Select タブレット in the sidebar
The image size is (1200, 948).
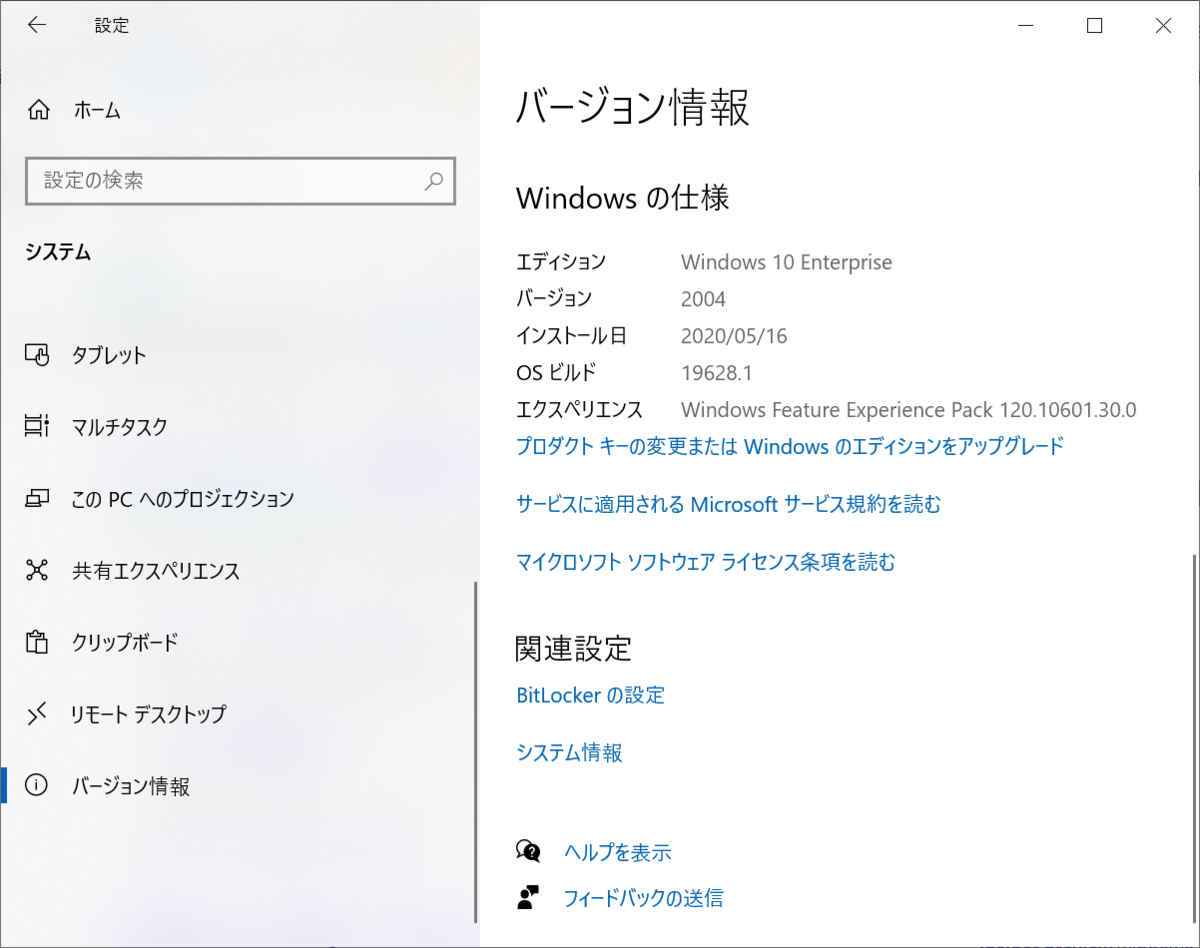238,355
